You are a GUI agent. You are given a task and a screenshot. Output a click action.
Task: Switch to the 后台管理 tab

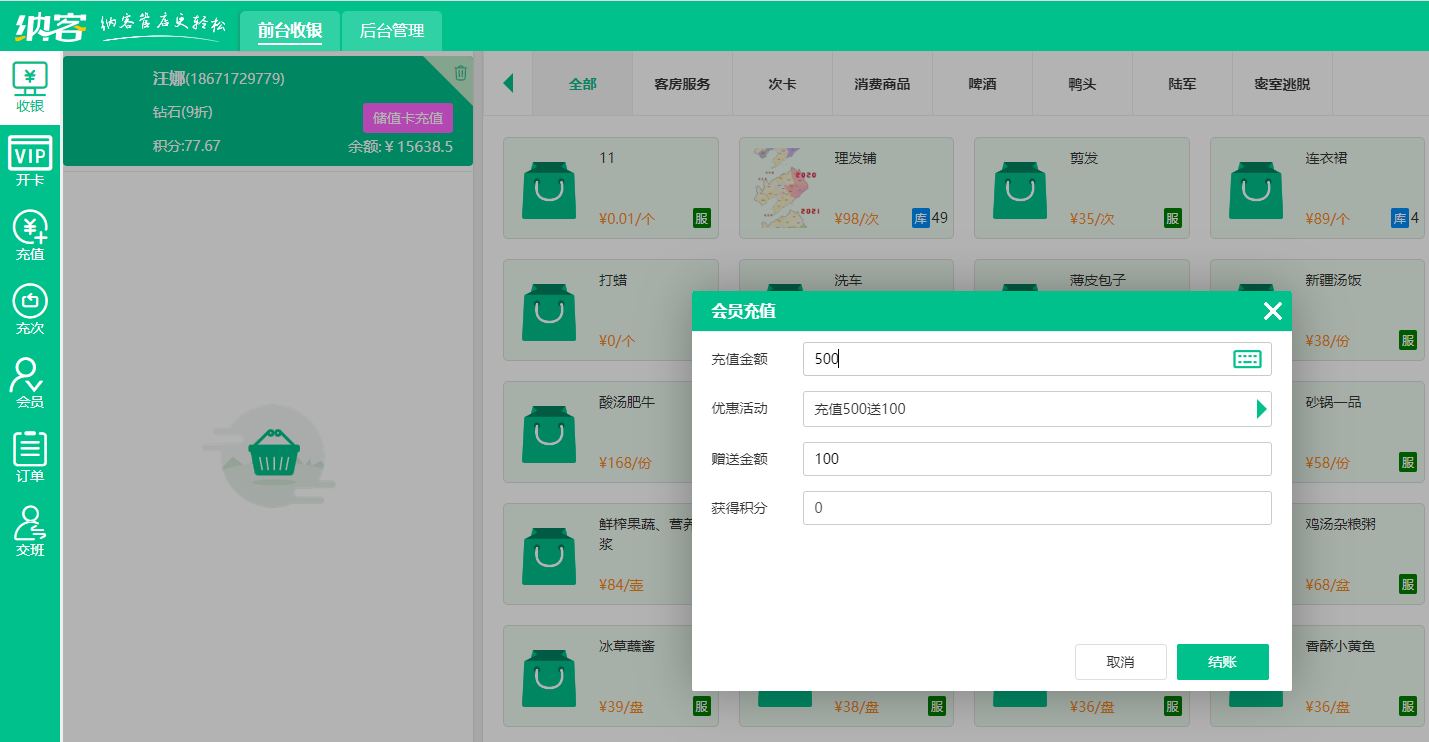(391, 31)
